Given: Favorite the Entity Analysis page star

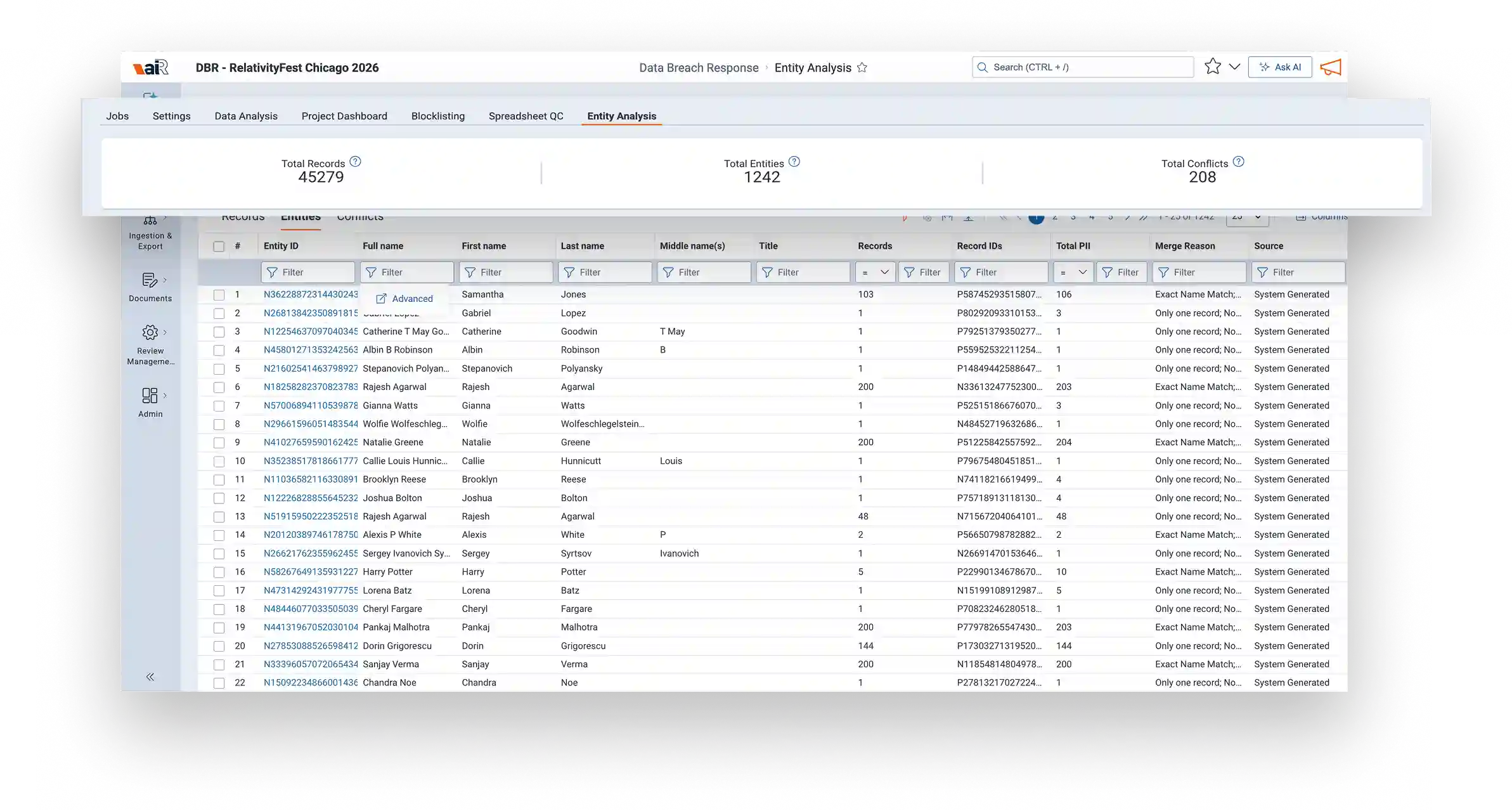Looking at the screenshot, I should (862, 67).
